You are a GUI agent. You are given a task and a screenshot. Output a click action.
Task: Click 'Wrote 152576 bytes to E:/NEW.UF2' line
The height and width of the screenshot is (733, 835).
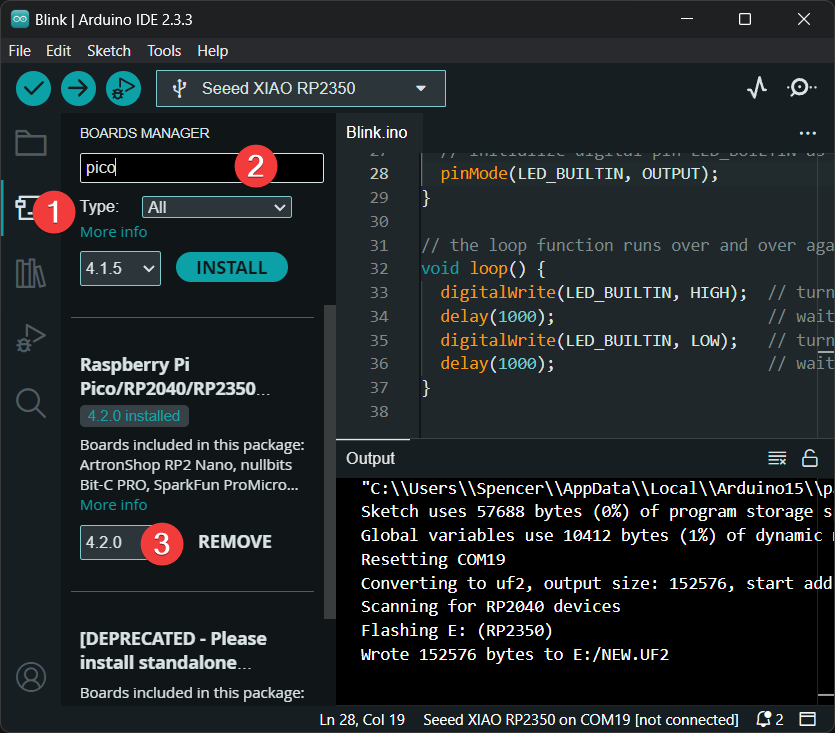tap(514, 654)
